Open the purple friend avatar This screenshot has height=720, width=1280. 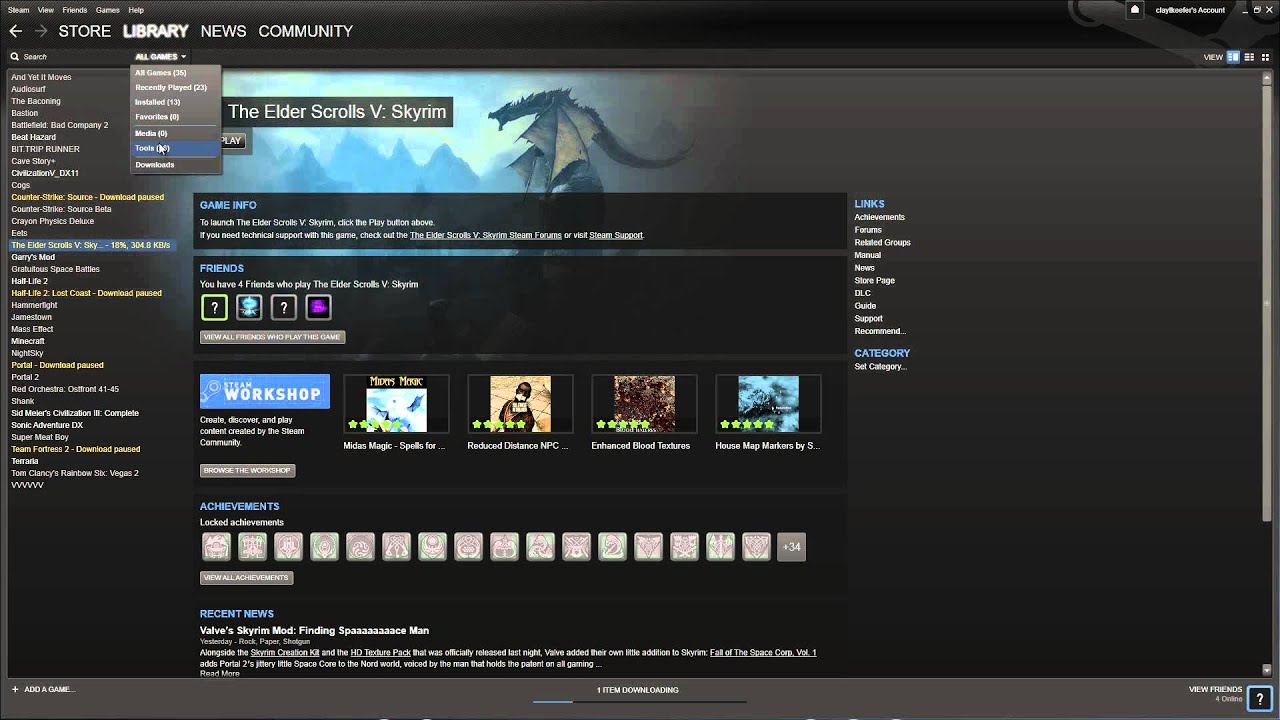pos(318,307)
